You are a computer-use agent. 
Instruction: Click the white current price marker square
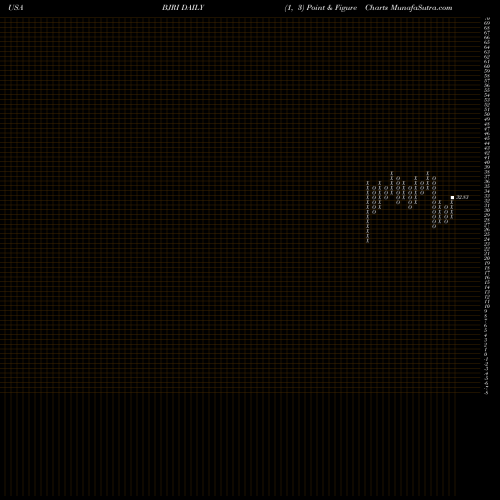coord(452,198)
